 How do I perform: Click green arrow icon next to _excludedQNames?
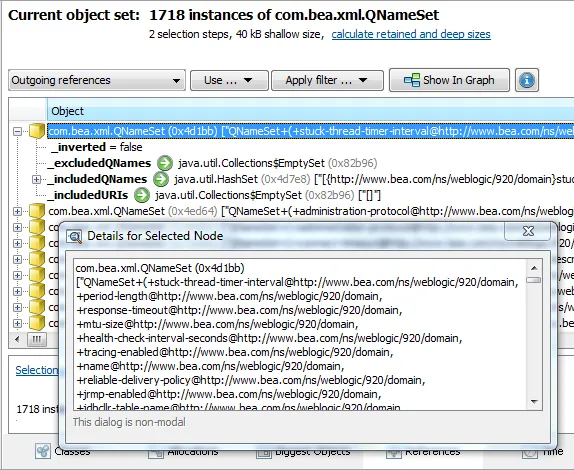click(165, 163)
